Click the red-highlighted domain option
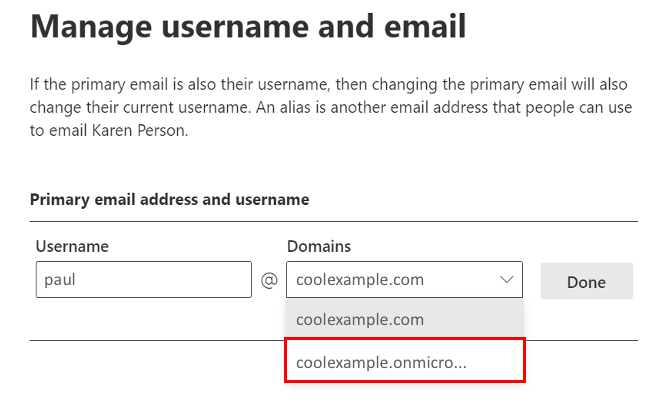The image size is (663, 401). click(x=404, y=361)
